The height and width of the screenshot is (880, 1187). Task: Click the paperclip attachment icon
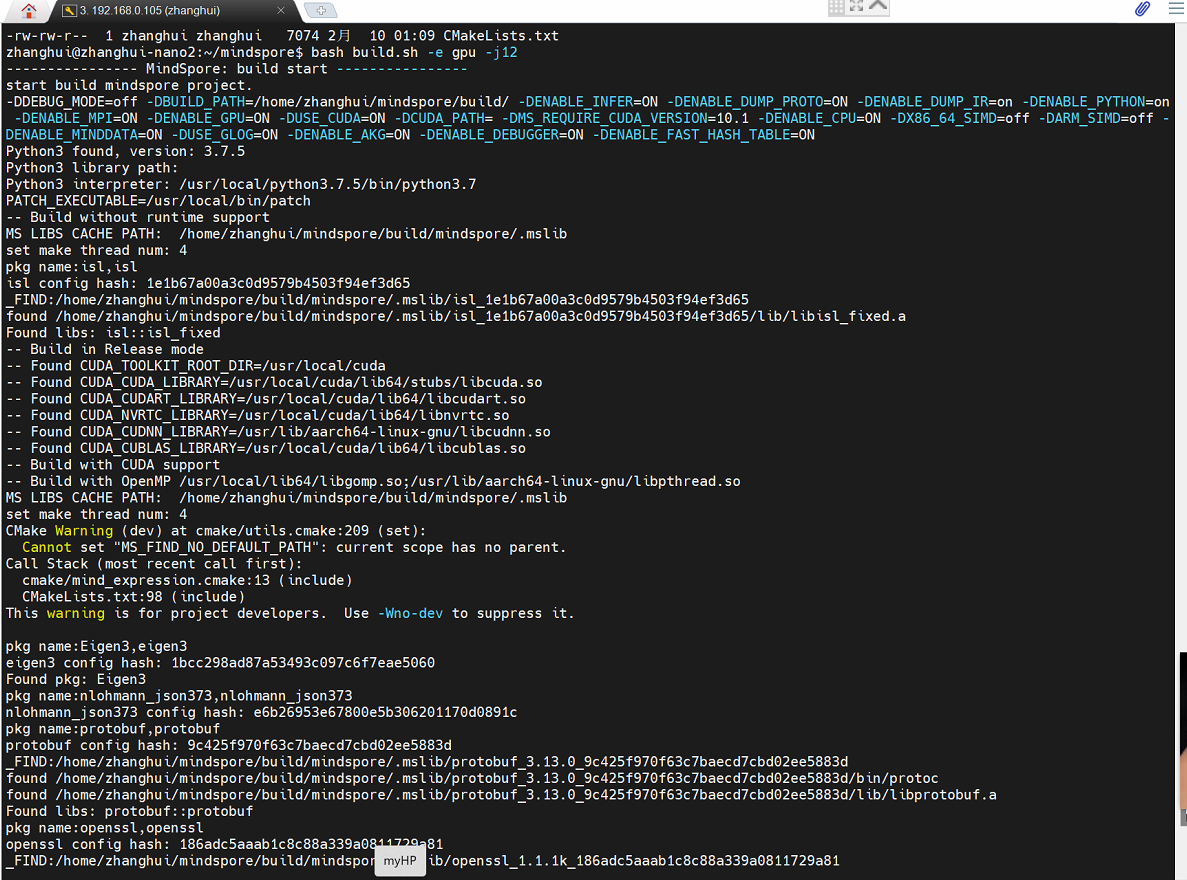(x=1142, y=9)
